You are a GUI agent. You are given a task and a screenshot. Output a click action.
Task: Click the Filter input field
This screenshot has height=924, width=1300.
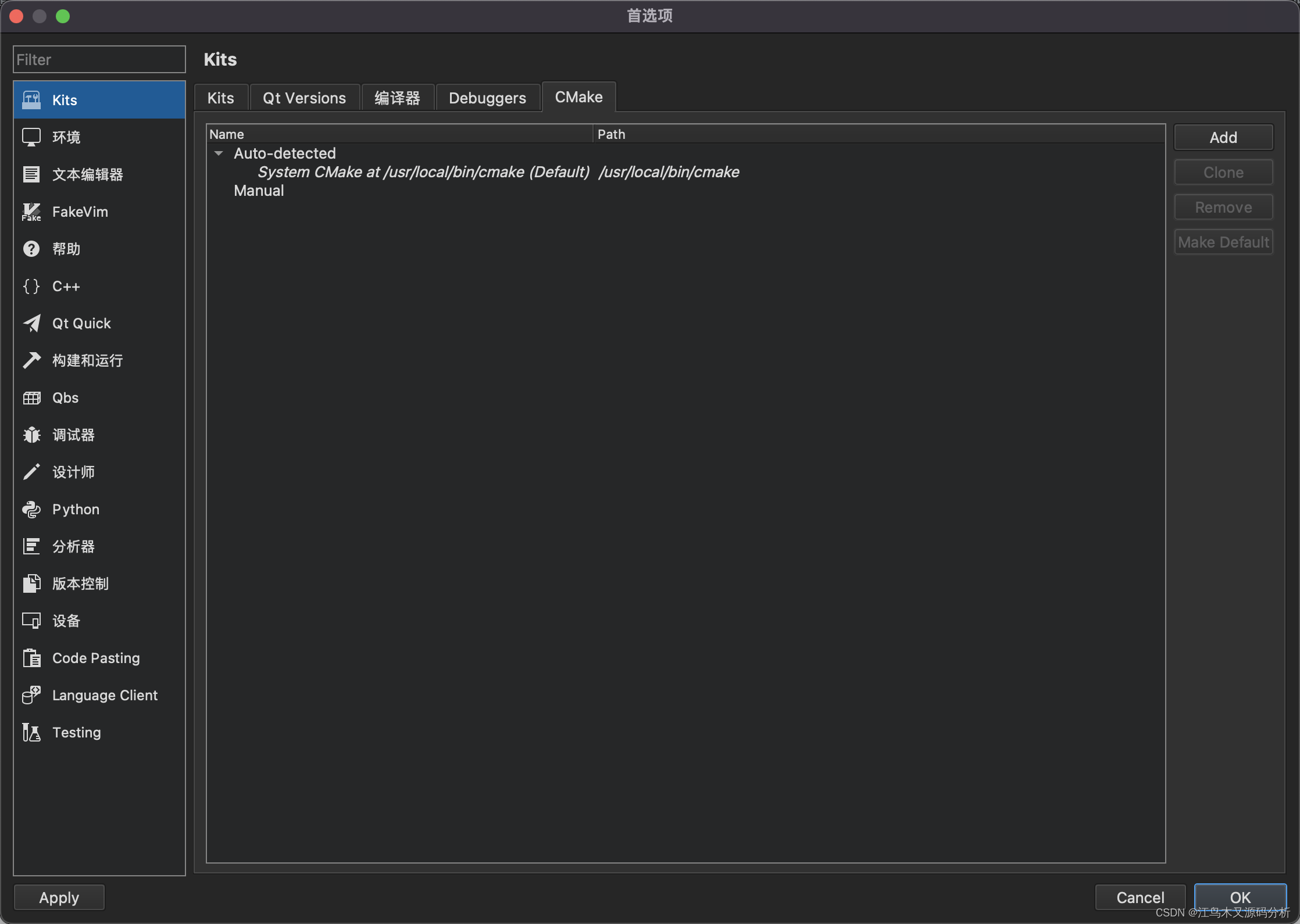99,59
